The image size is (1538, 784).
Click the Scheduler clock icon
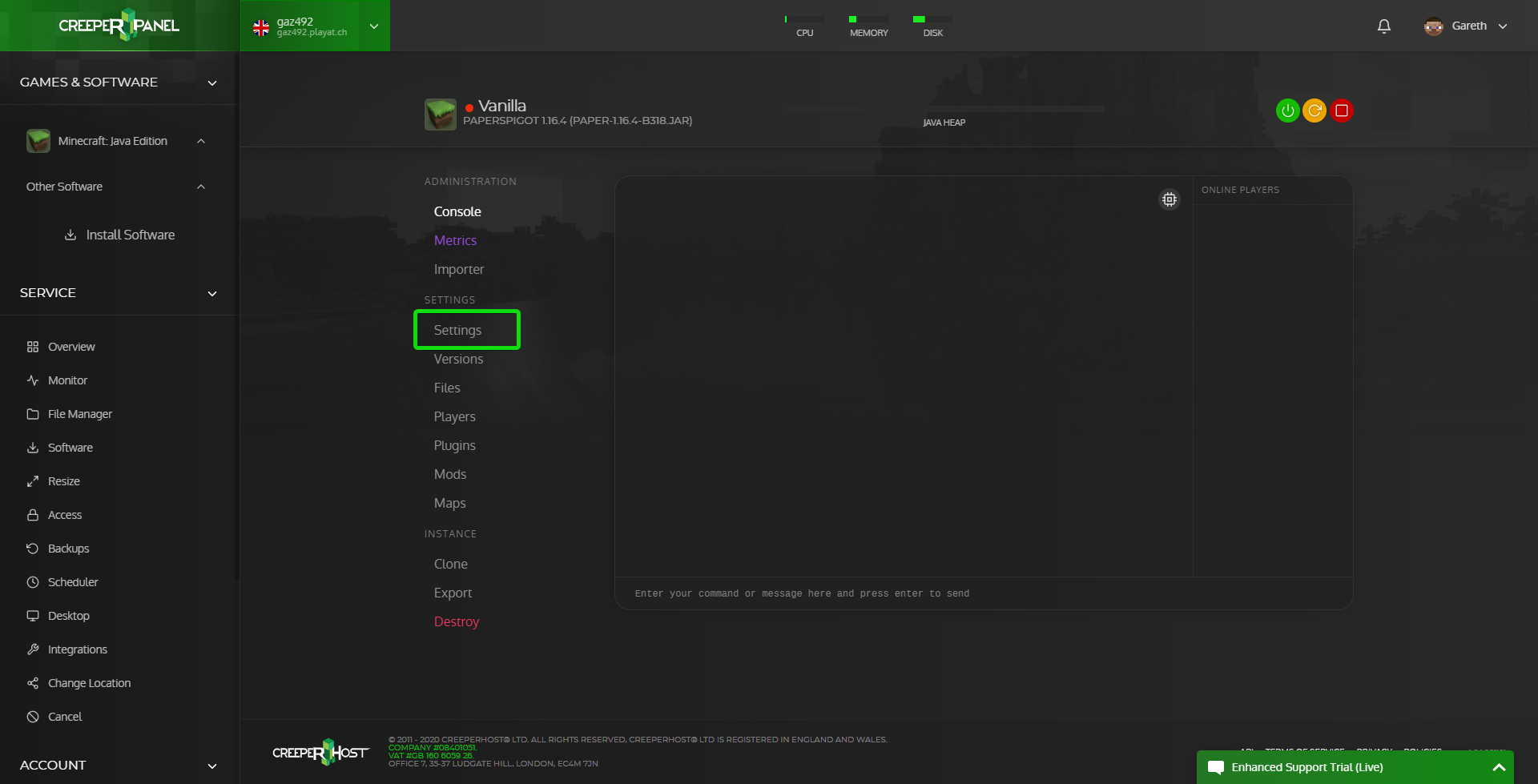tap(33, 582)
